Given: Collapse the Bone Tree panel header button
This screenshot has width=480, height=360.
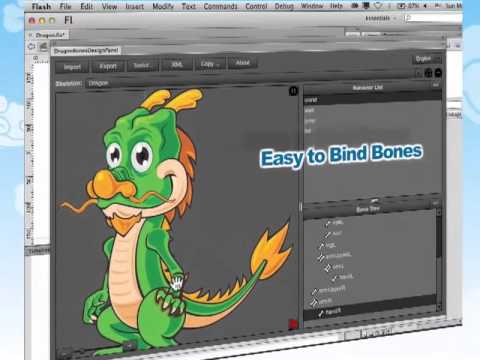Looking at the screenshot, I should pyautogui.click(x=435, y=203).
